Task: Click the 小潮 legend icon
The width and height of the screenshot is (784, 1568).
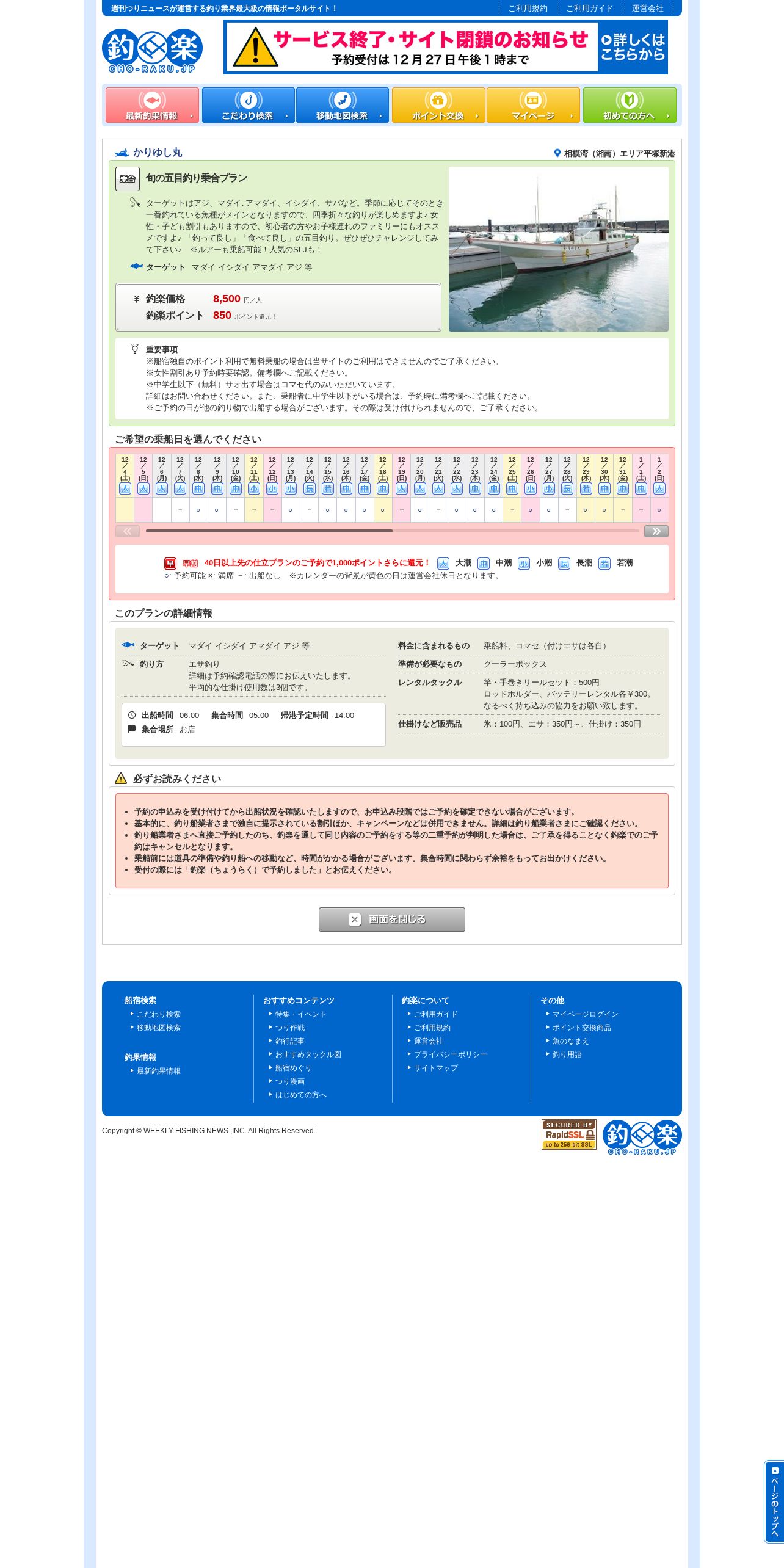Action: click(x=524, y=564)
